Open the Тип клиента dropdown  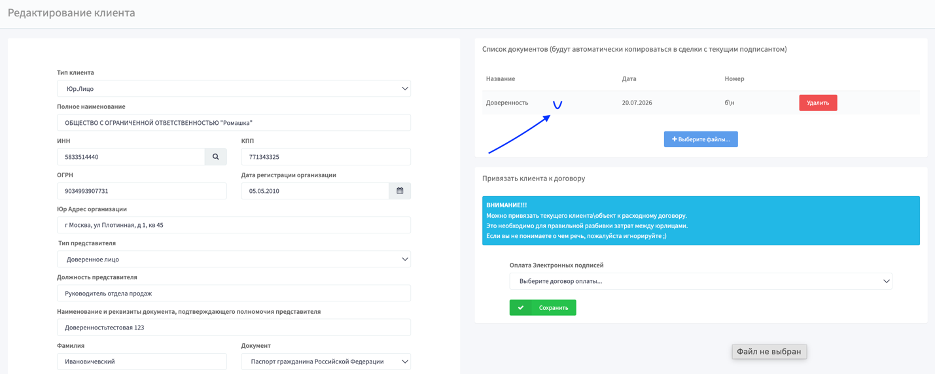point(234,88)
